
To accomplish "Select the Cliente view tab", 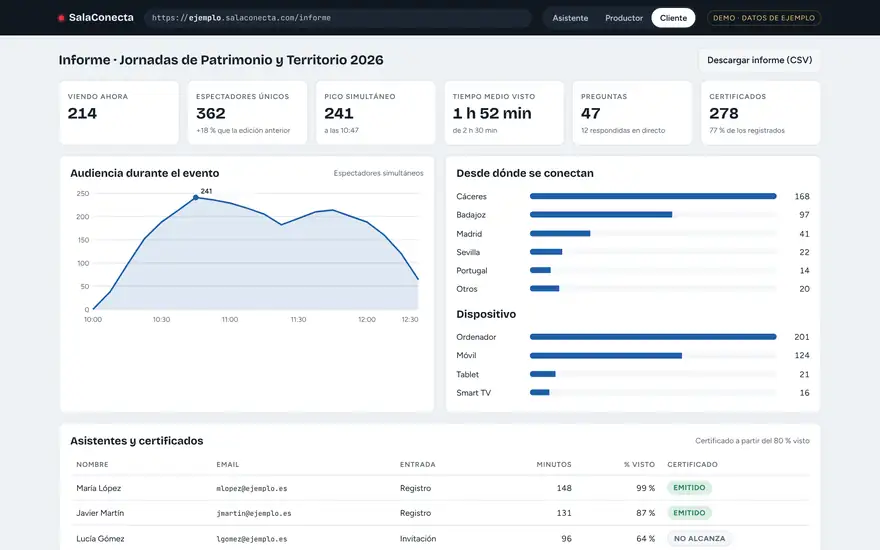I will (x=673, y=18).
